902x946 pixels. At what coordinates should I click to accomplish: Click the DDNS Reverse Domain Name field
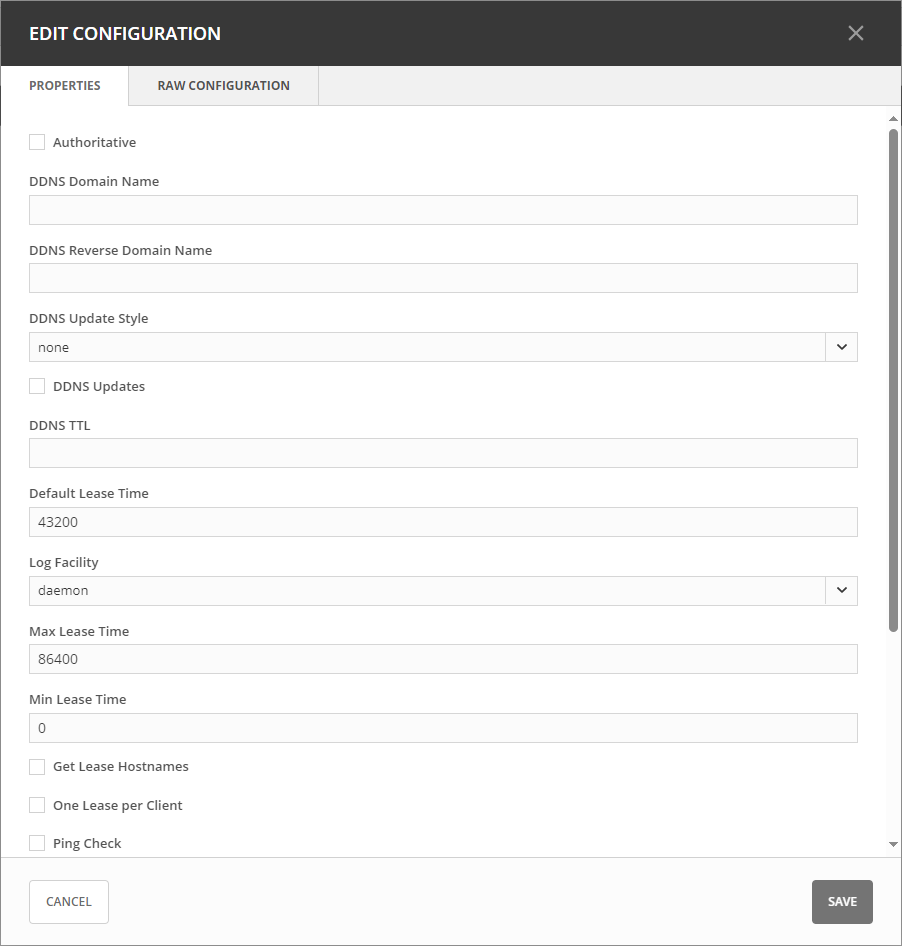443,278
